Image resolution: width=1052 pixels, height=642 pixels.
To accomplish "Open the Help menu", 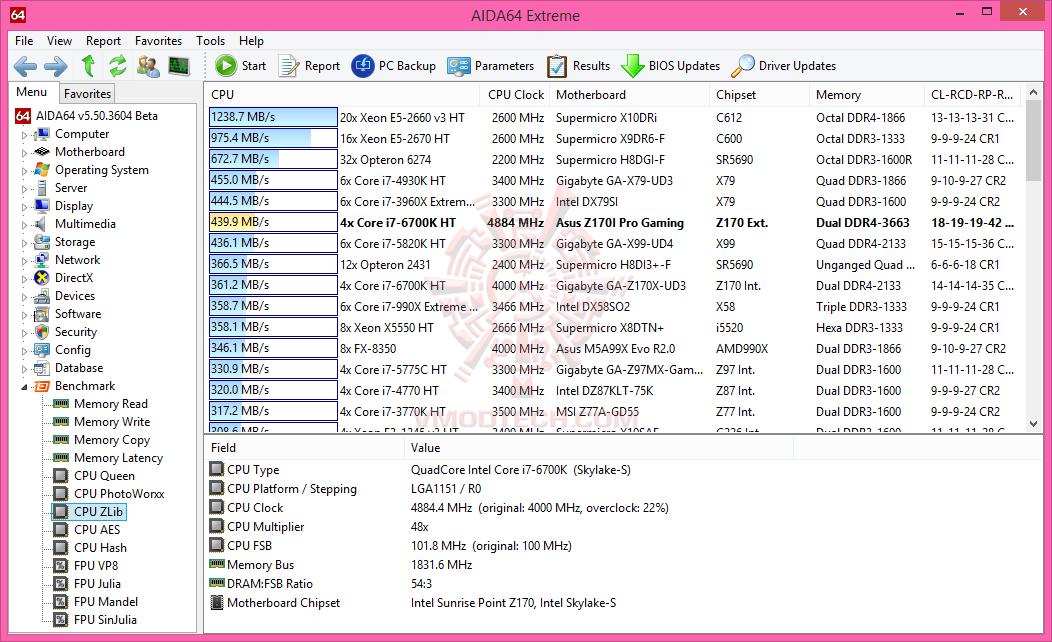I will (x=252, y=41).
